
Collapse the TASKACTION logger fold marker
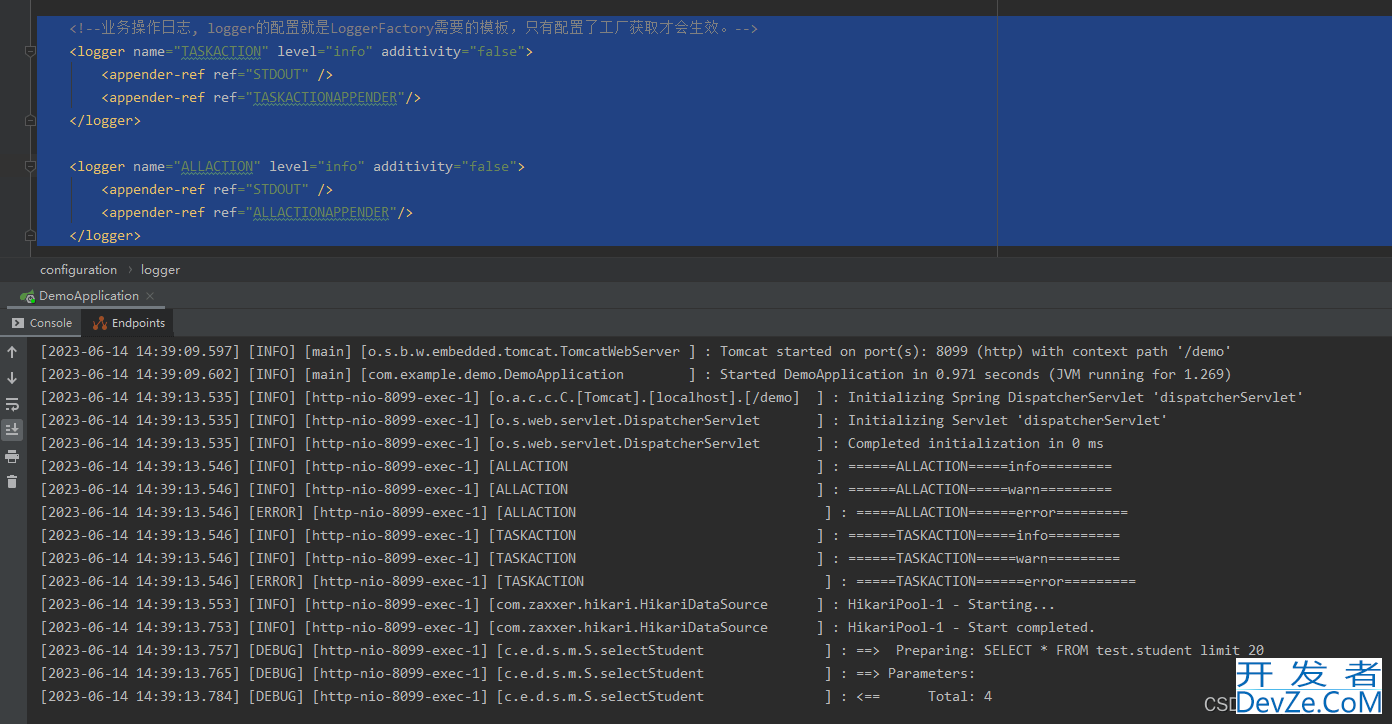click(30, 51)
